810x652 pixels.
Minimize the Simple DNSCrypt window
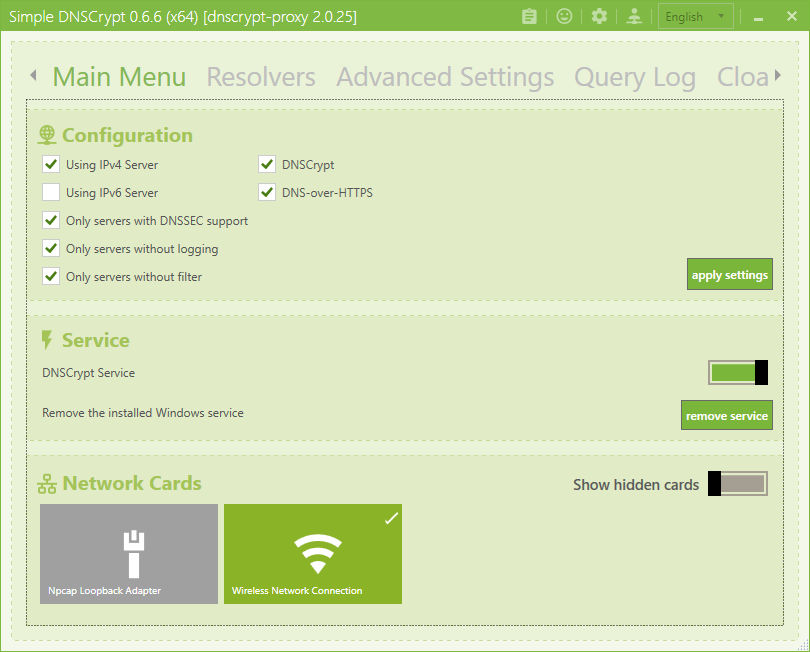pos(758,17)
